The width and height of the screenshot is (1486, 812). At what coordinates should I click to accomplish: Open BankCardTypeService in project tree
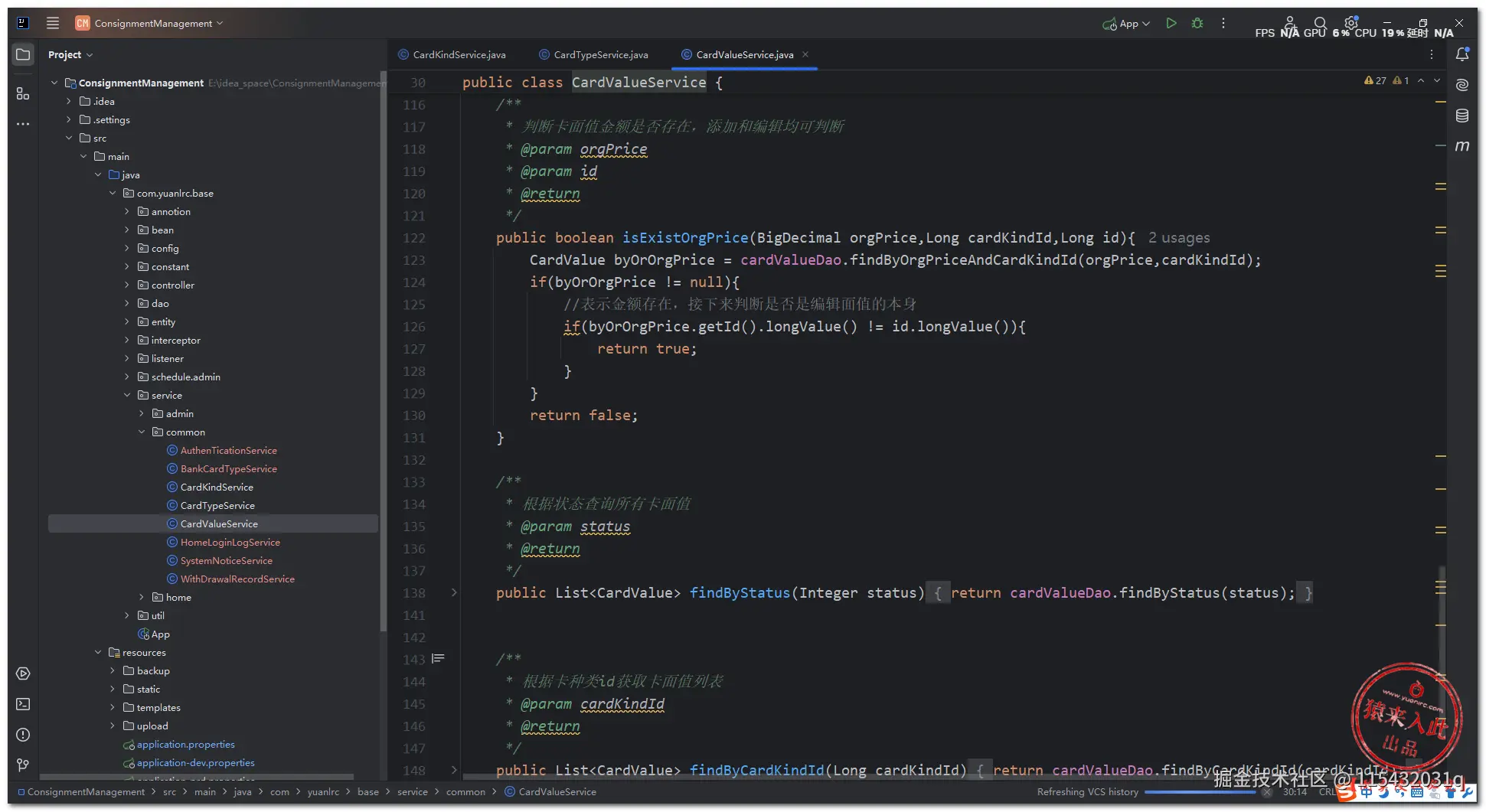coord(229,468)
